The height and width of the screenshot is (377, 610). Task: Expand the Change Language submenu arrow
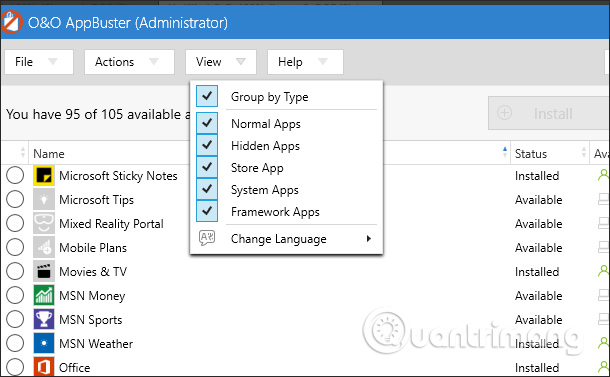click(x=369, y=238)
